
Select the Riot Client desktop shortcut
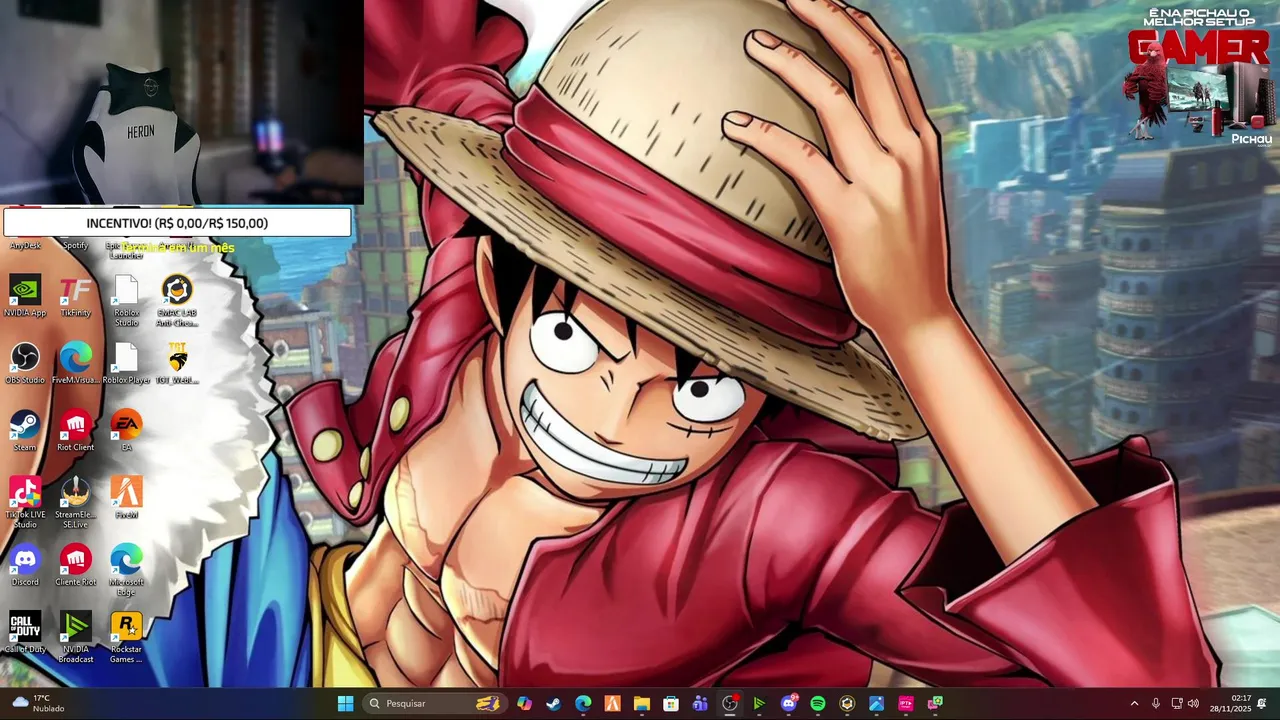coord(75,430)
